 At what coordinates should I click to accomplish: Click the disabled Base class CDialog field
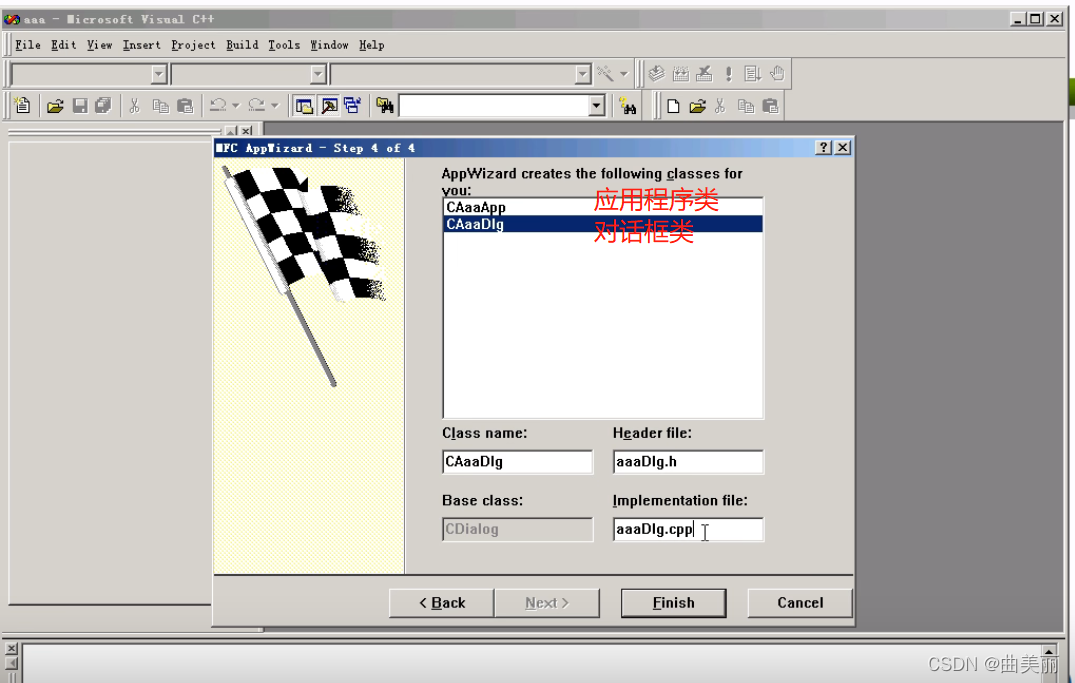tap(518, 529)
